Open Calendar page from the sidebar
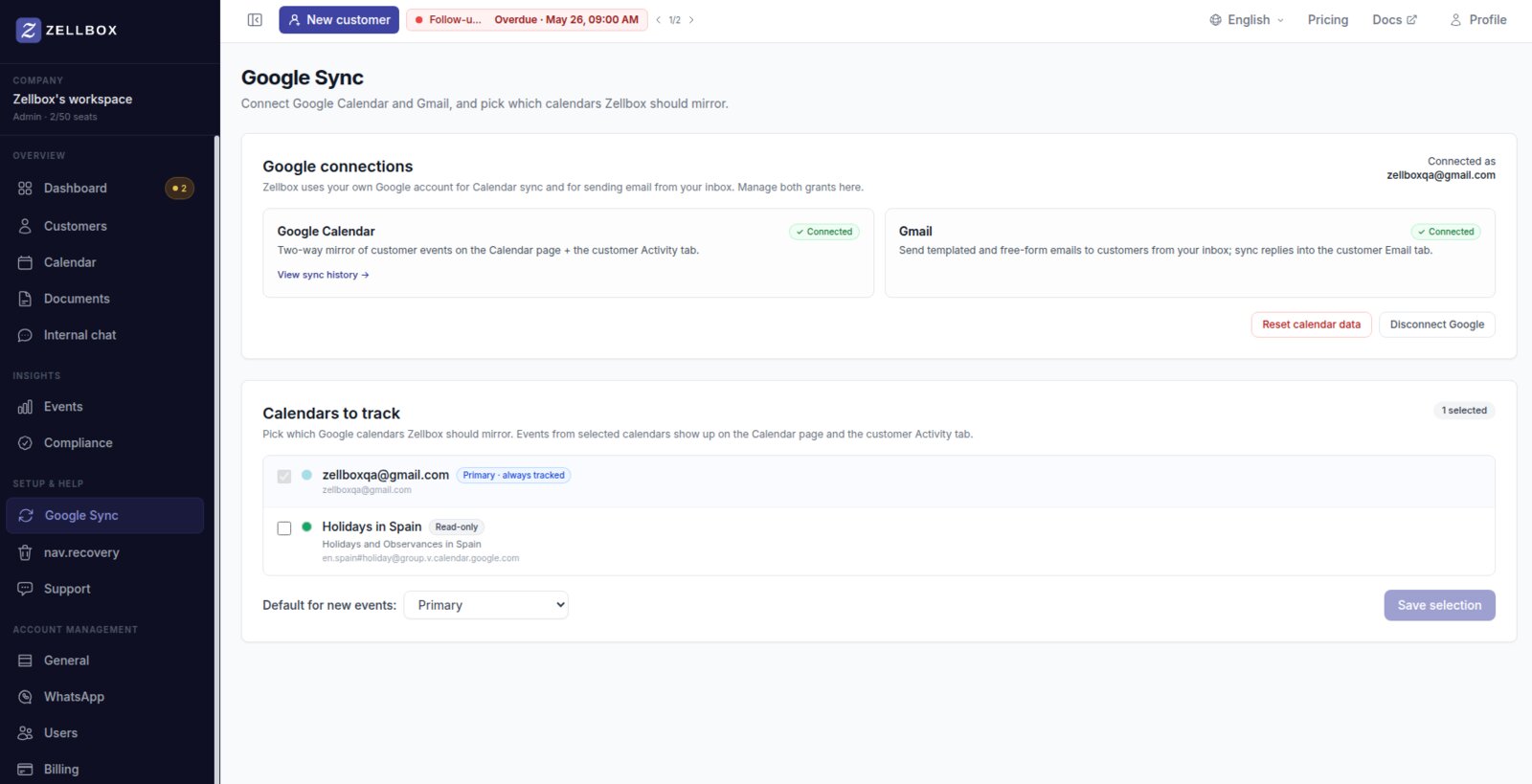This screenshot has width=1532, height=784. coord(105,262)
